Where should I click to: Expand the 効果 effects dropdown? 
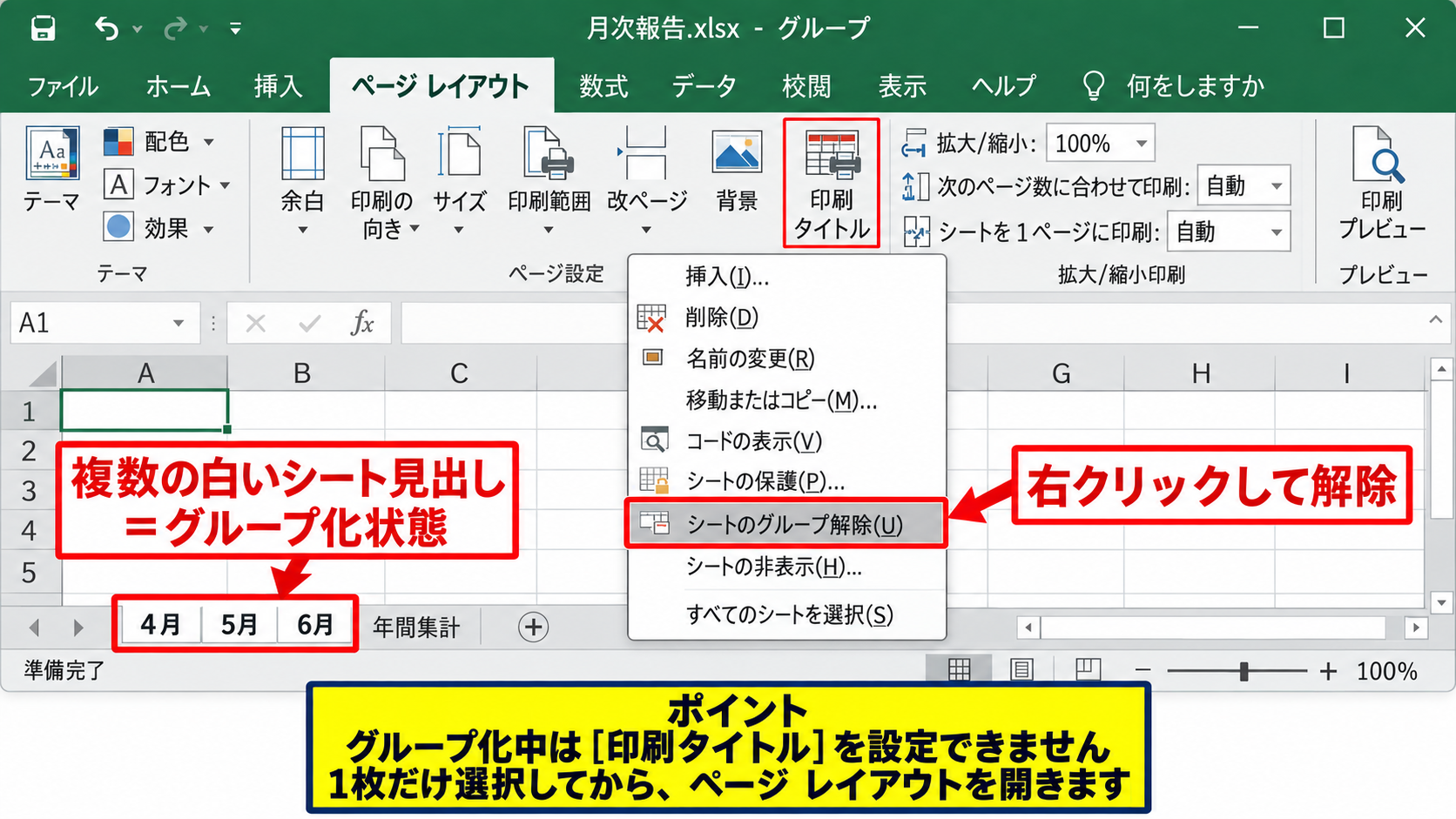pos(209,230)
